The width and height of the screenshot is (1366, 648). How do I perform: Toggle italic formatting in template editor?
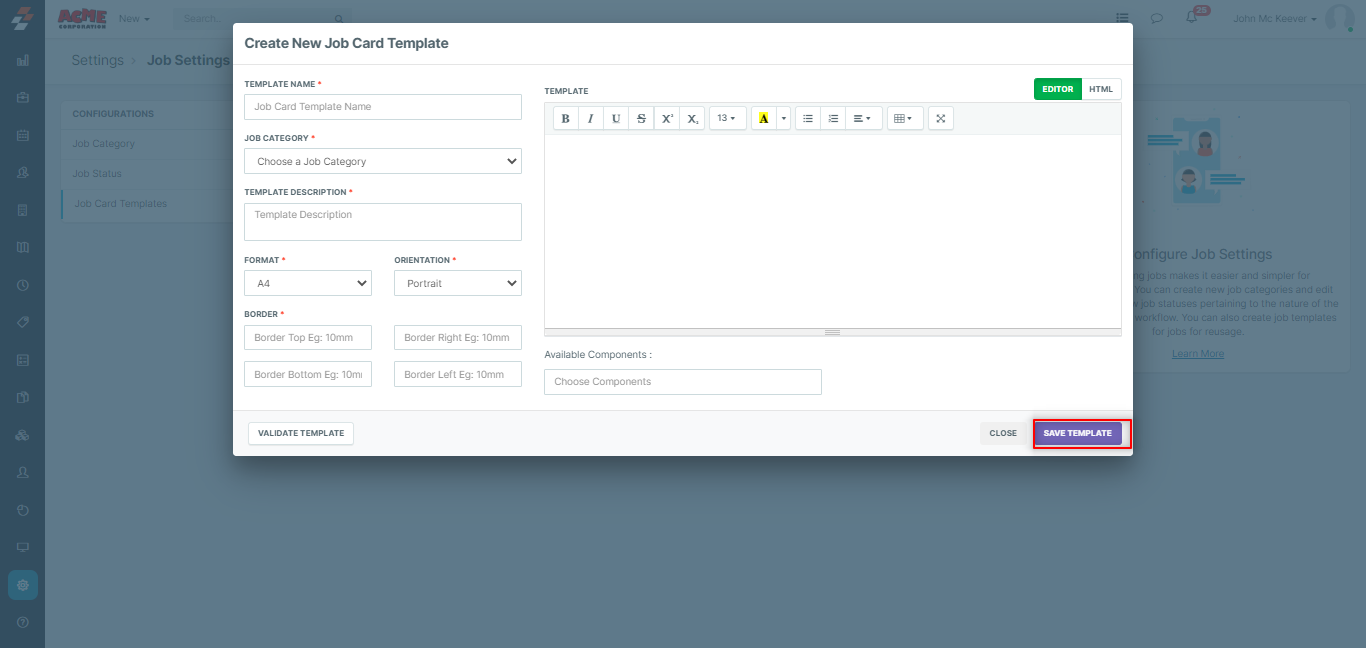(x=590, y=118)
